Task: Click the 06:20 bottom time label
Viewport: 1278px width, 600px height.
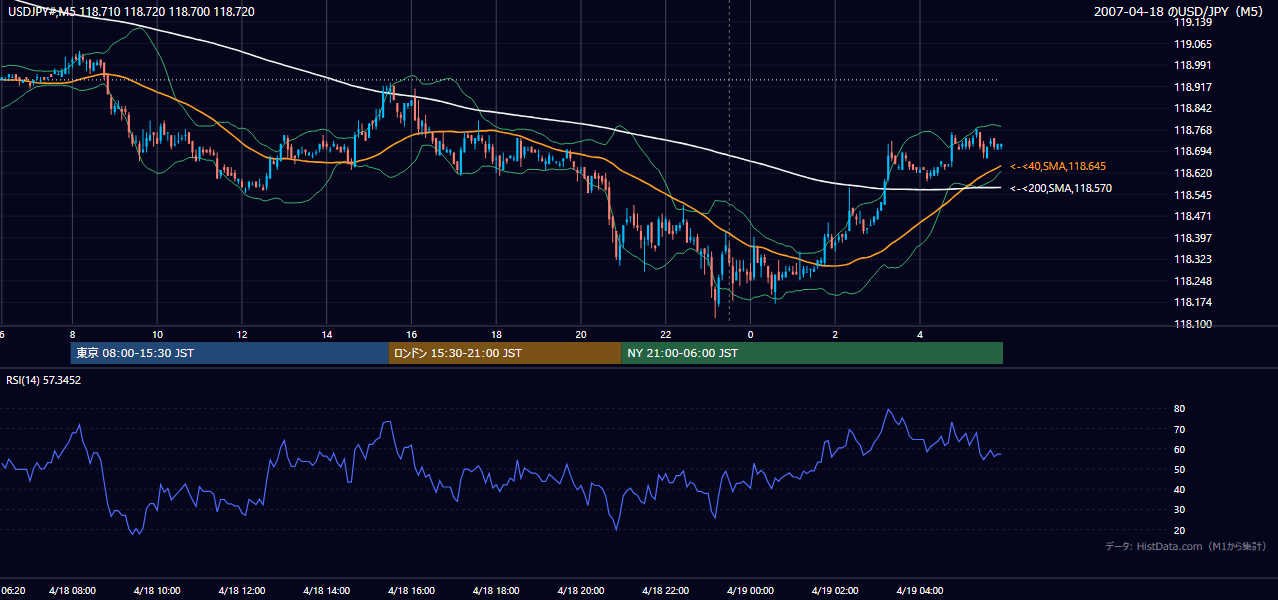Action: (13, 591)
